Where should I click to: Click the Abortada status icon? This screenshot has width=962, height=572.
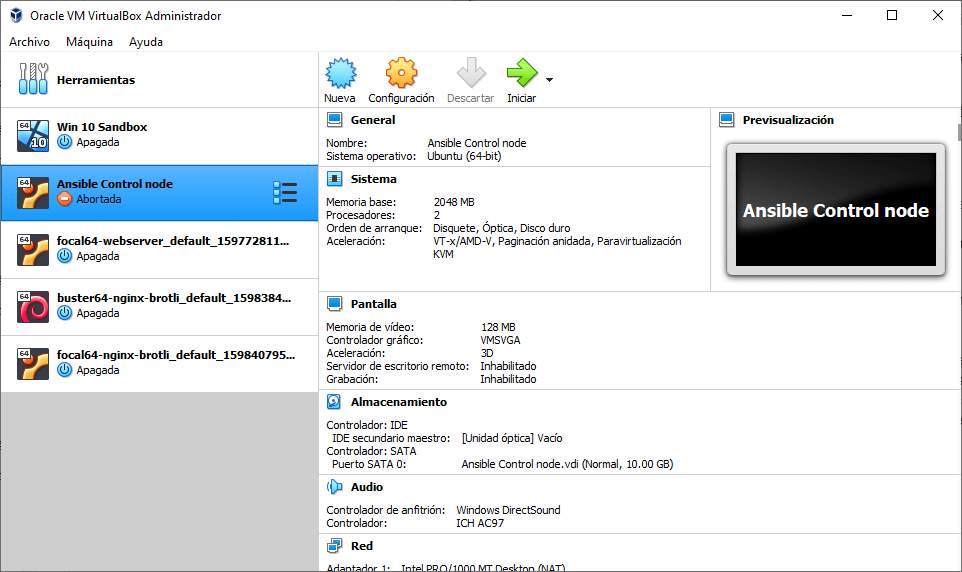click(64, 199)
